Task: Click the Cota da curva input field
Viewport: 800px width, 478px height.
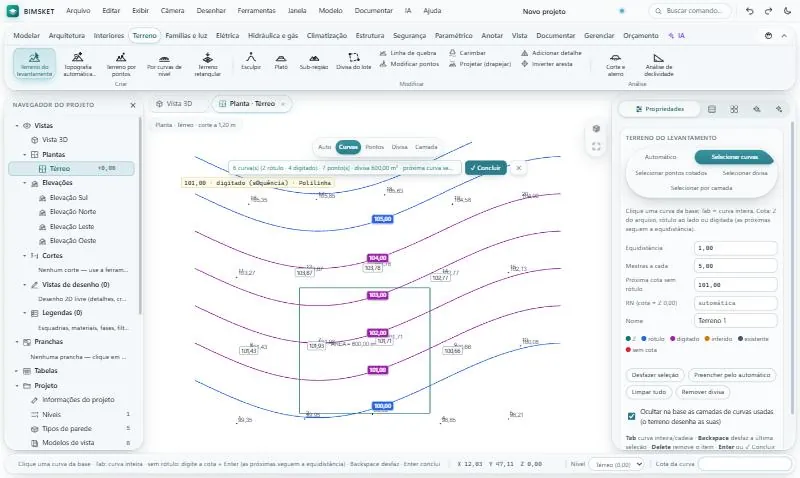Action: [x=744, y=464]
